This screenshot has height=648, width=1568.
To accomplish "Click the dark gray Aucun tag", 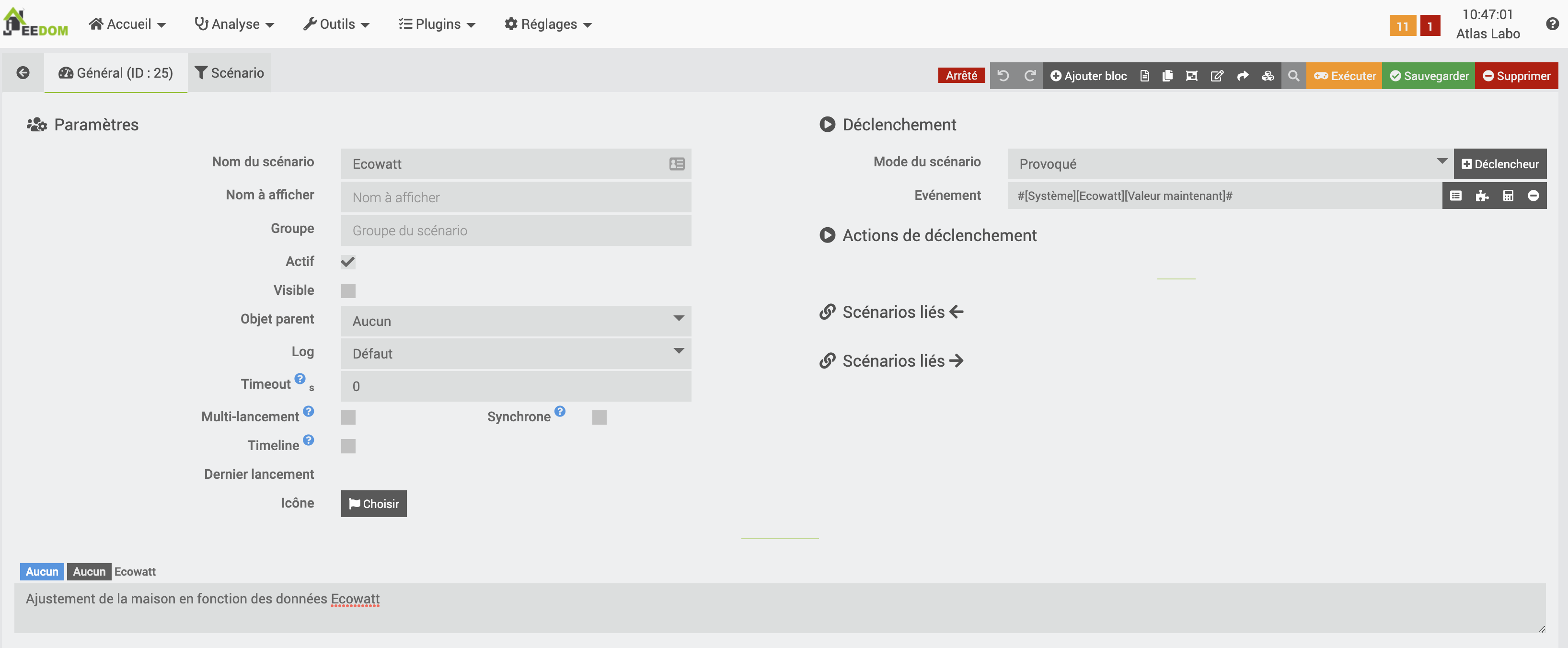I will click(x=89, y=571).
